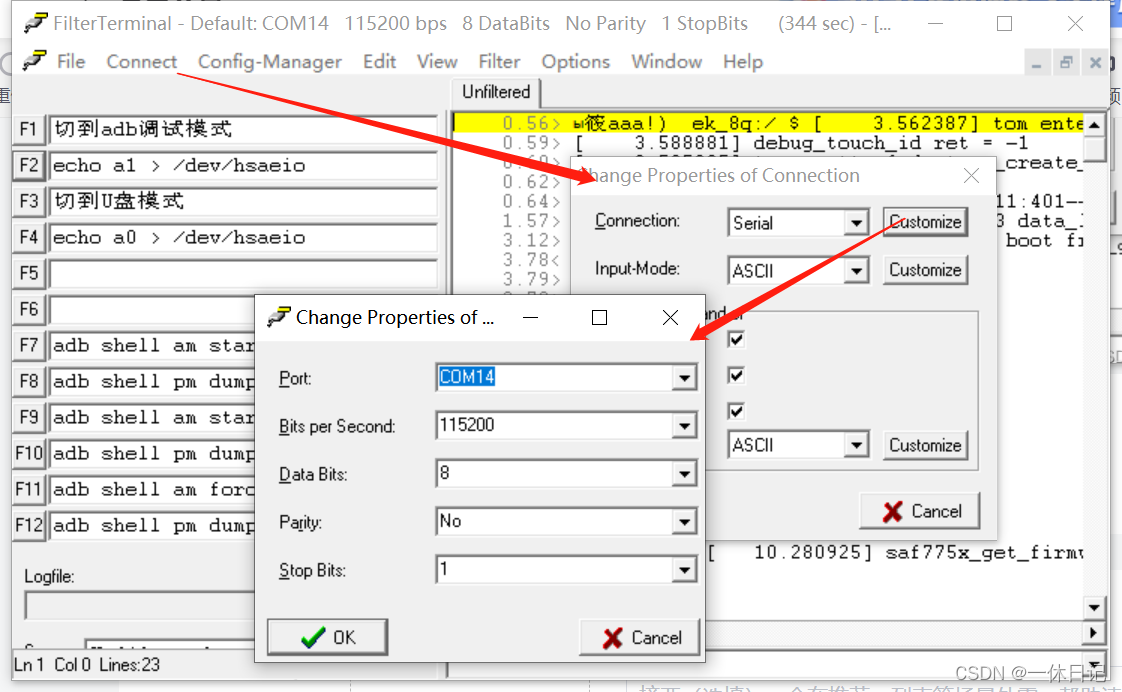Expand the Input-Mode ASCII dropdown

coord(857,271)
